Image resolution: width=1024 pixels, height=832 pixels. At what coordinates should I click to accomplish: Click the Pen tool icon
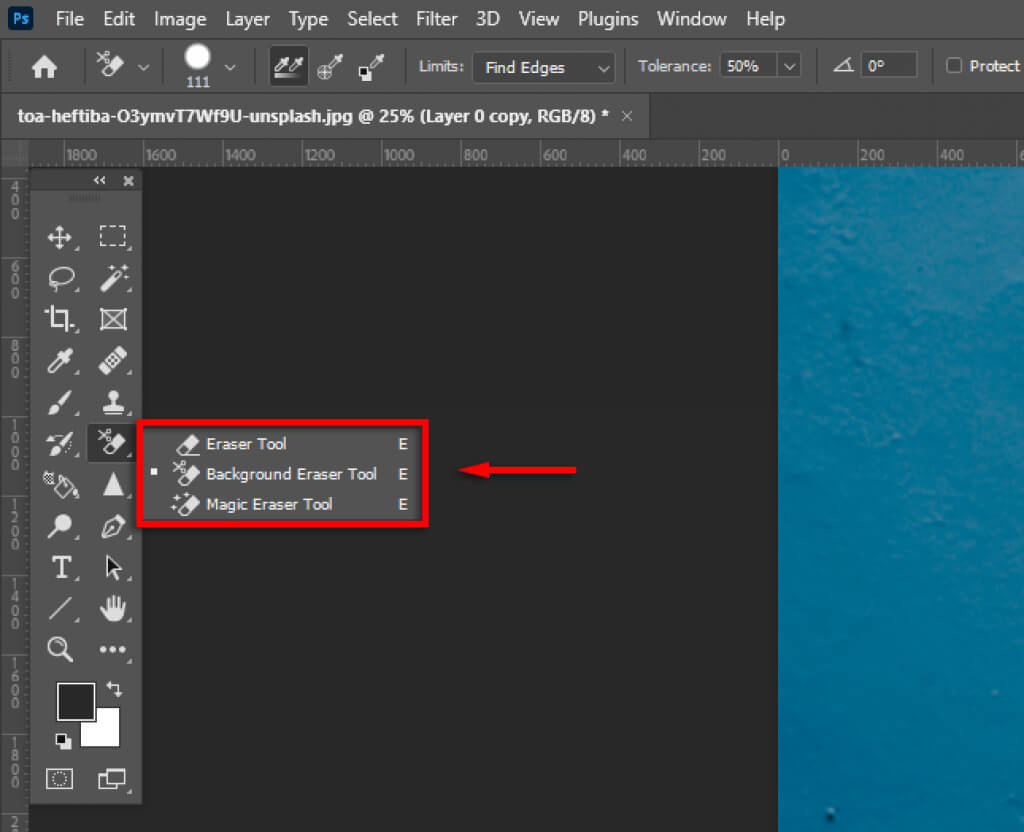(113, 526)
